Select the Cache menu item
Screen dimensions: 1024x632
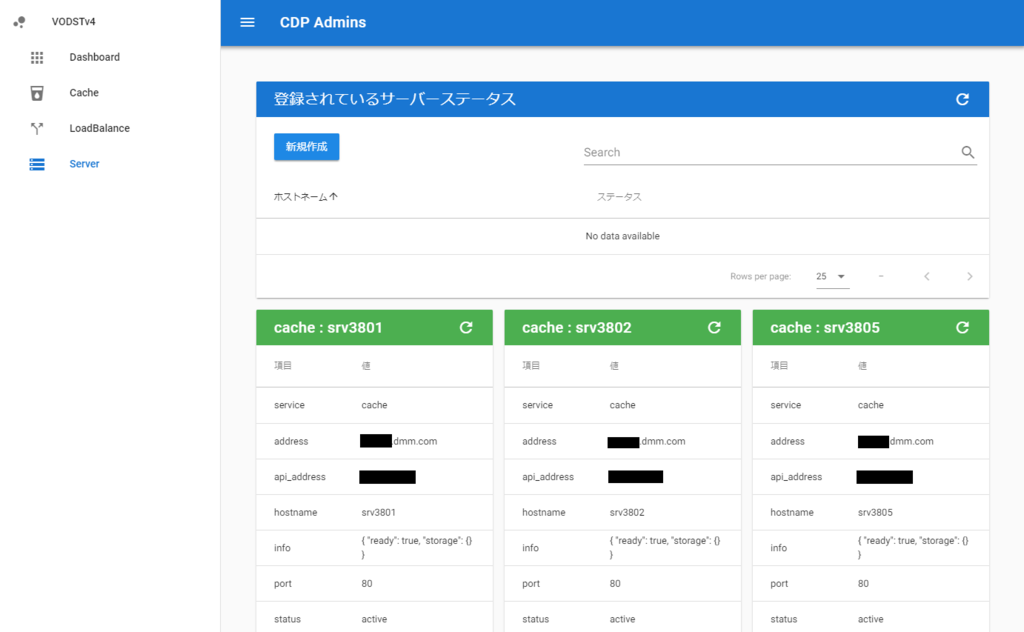tap(84, 93)
